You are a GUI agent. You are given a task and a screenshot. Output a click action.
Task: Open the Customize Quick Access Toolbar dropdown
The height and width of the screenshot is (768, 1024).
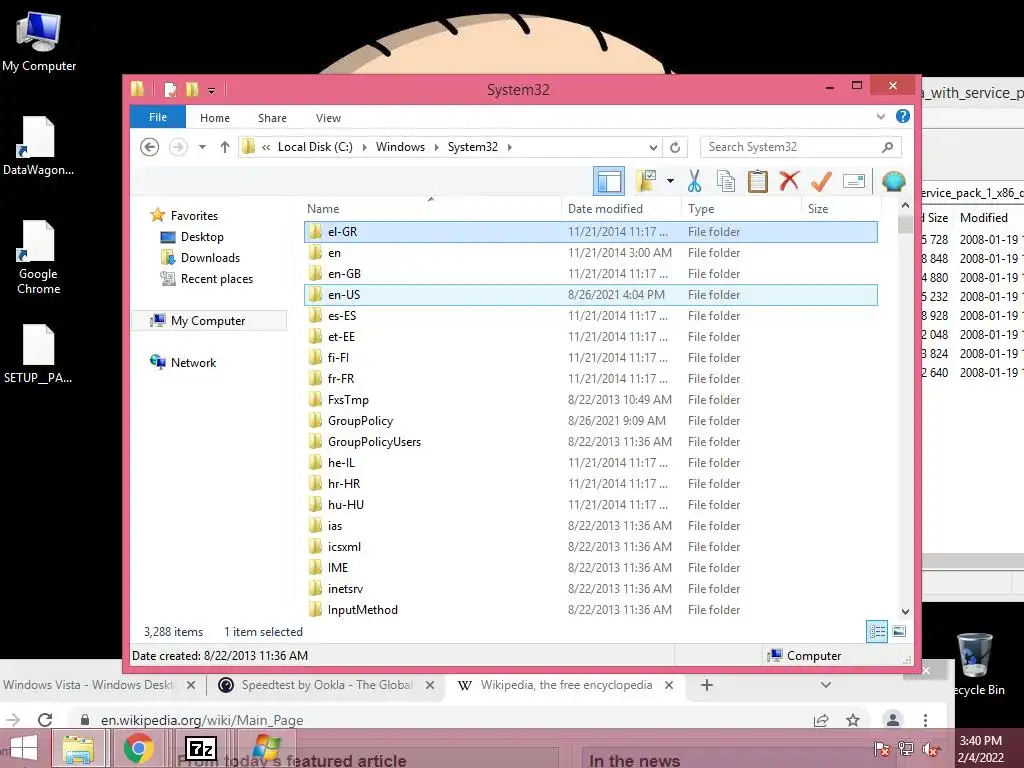coord(212,91)
